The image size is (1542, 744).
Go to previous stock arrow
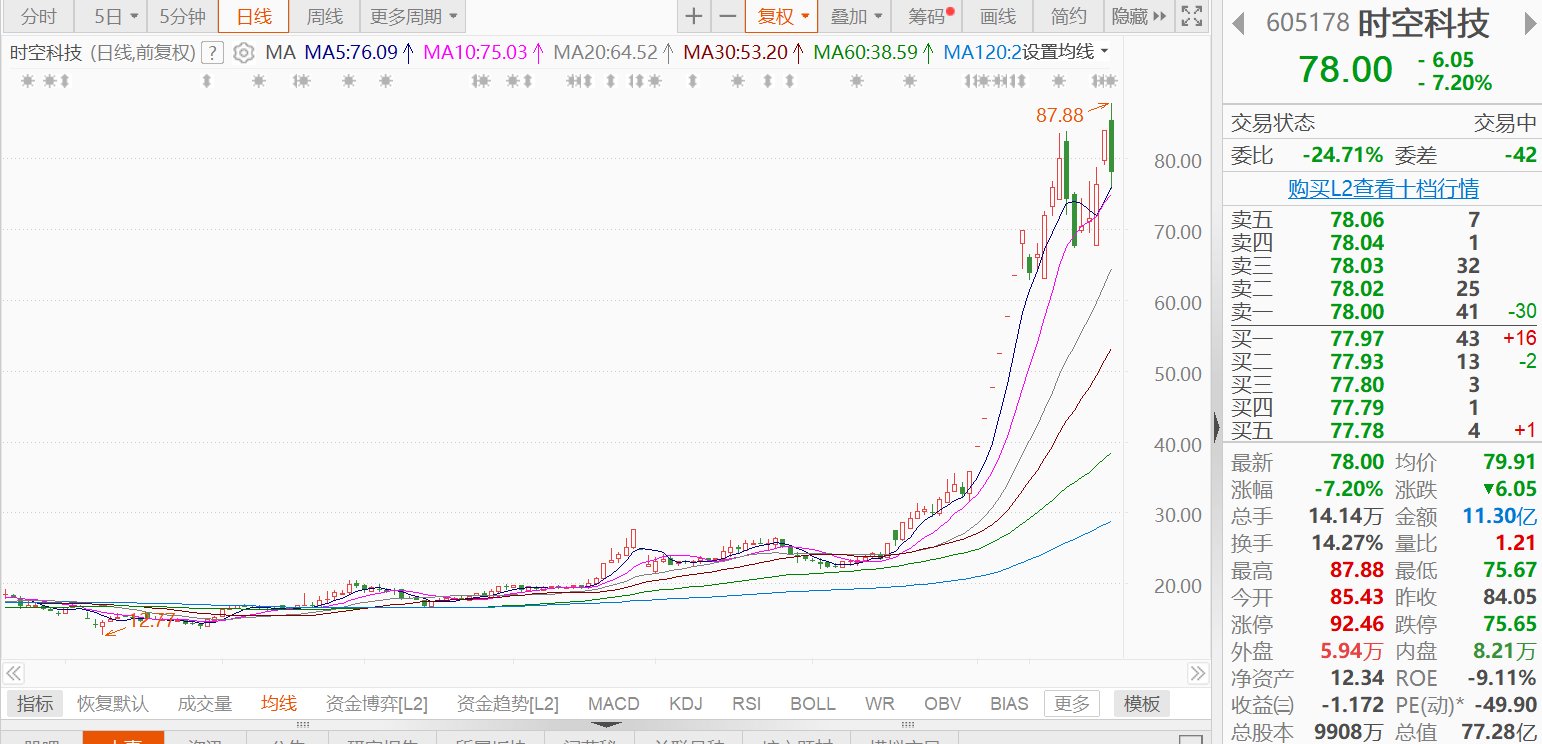(1239, 23)
